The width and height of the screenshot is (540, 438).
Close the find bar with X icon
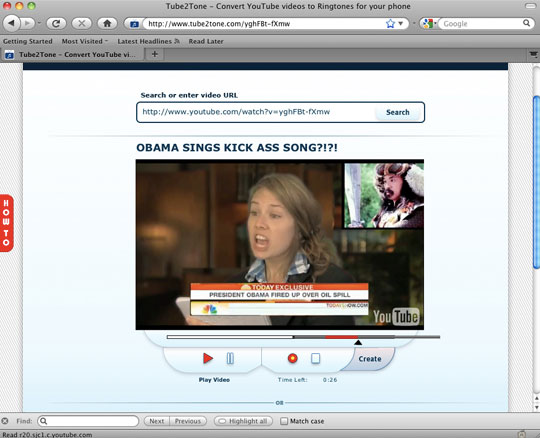click(5, 421)
